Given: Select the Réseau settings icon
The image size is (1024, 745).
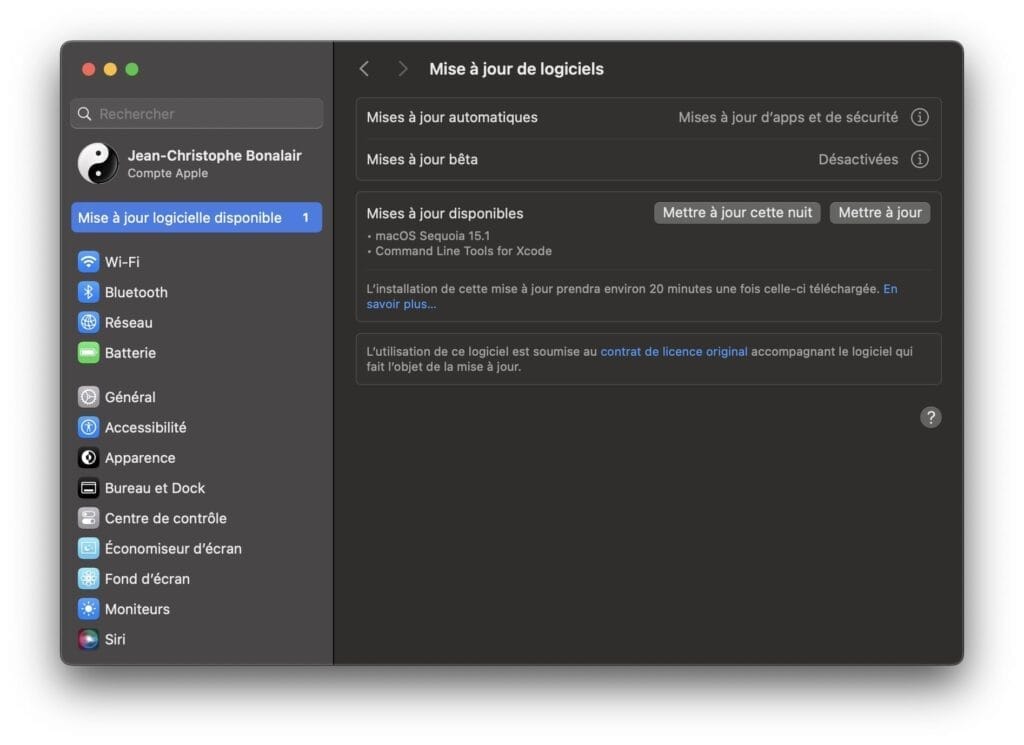Looking at the screenshot, I should 89,322.
